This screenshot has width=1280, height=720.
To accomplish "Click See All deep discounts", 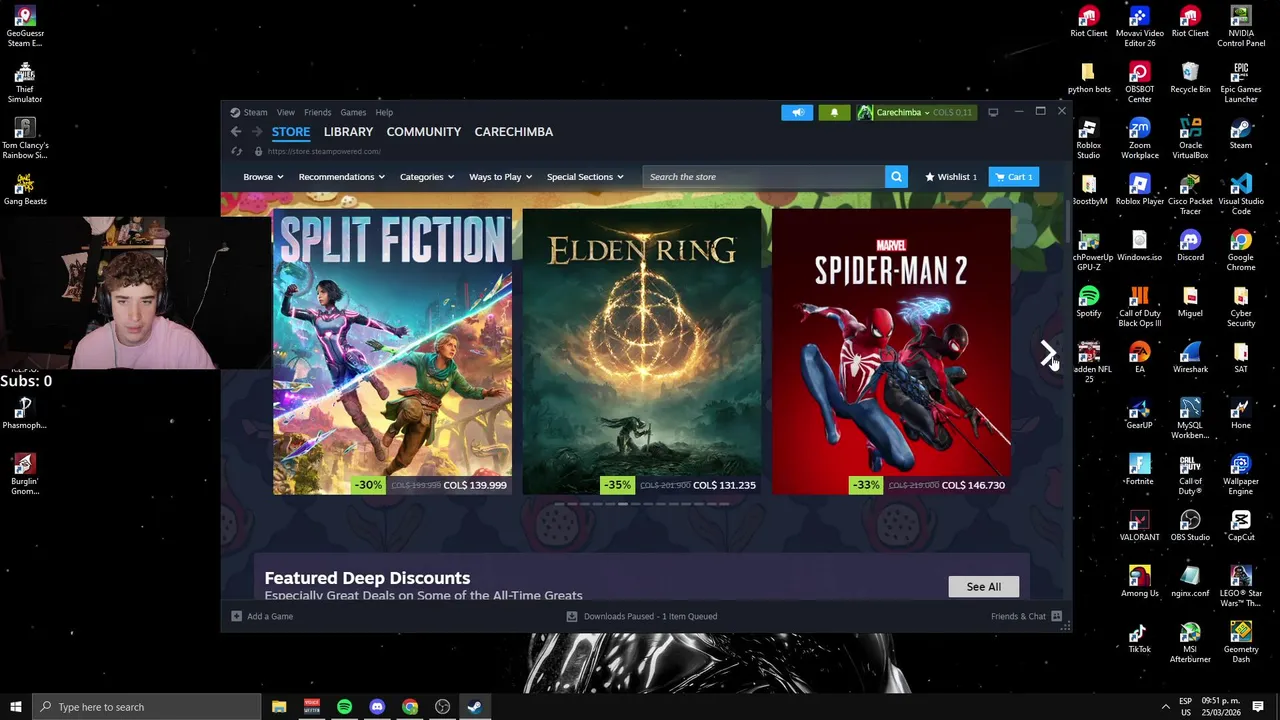I will [983, 587].
